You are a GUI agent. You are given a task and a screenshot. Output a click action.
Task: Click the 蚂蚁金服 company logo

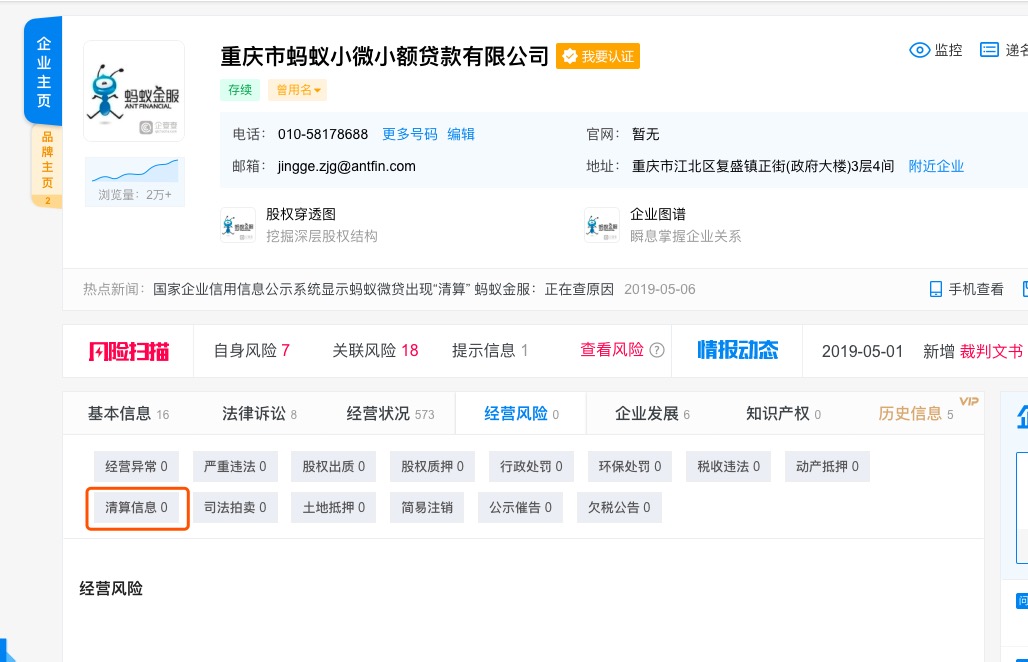[134, 90]
